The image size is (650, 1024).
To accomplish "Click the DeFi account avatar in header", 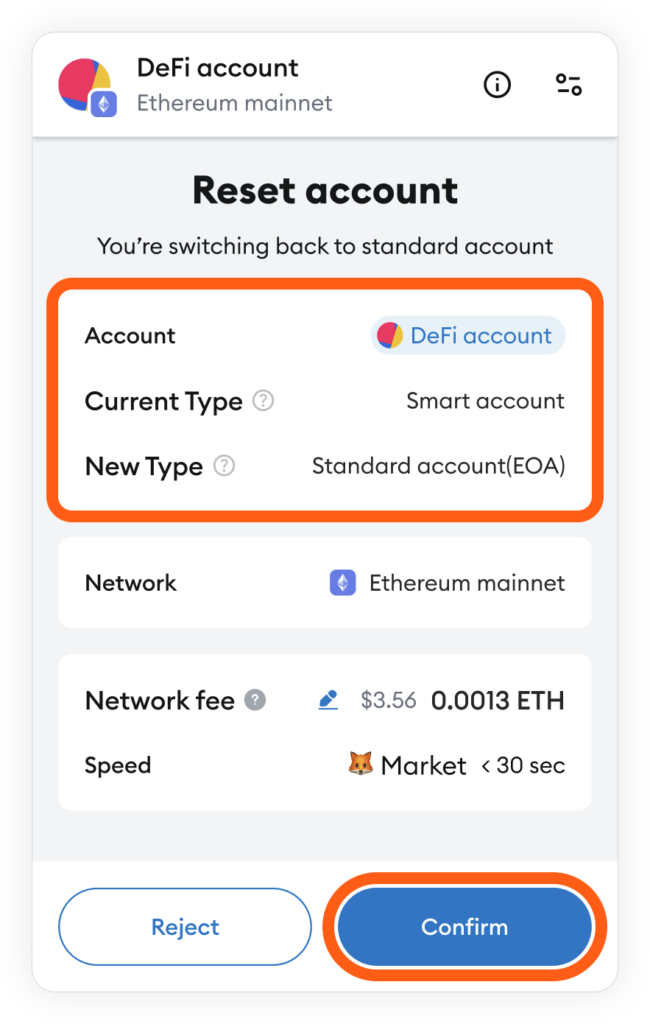I will pos(85,85).
